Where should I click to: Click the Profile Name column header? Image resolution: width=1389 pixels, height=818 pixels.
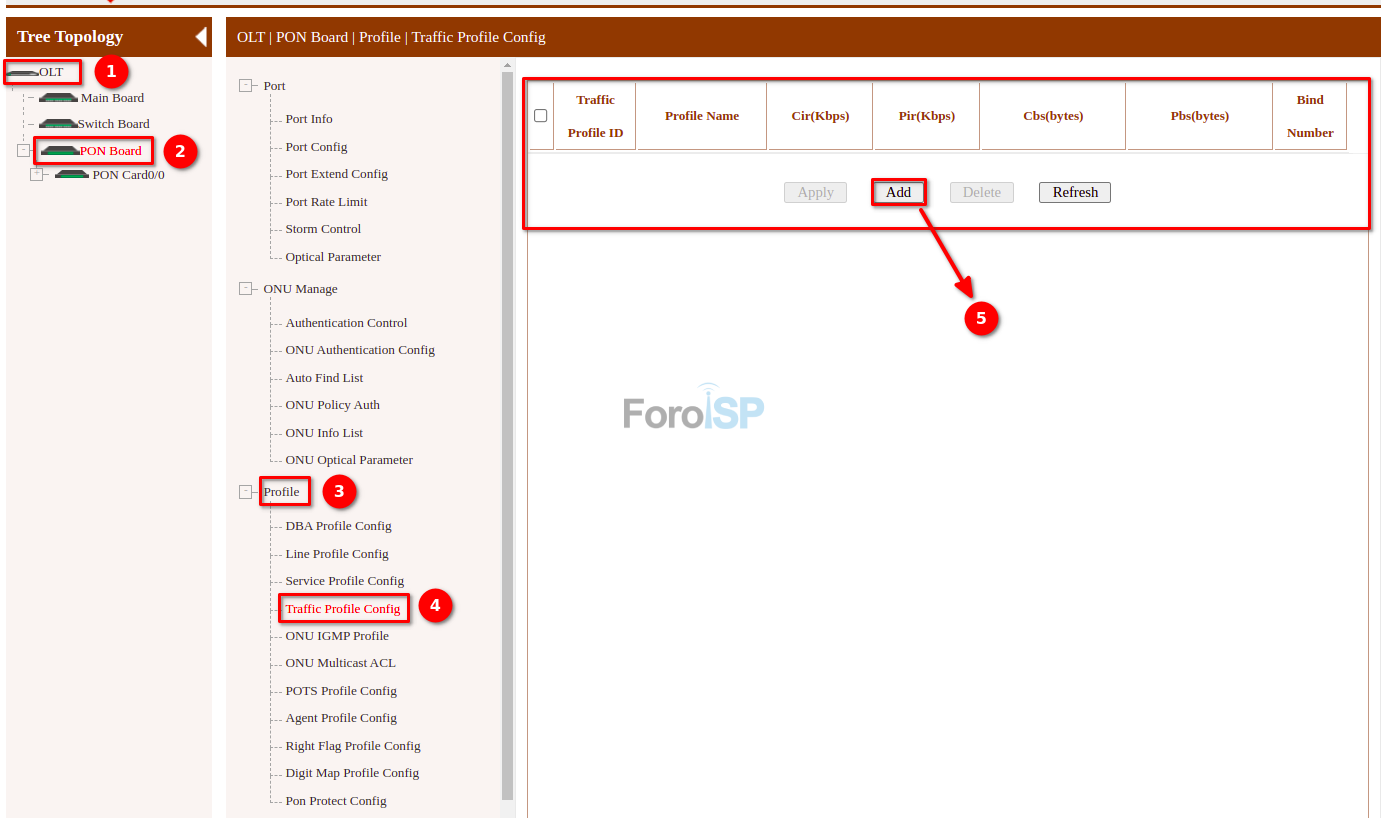tap(702, 116)
